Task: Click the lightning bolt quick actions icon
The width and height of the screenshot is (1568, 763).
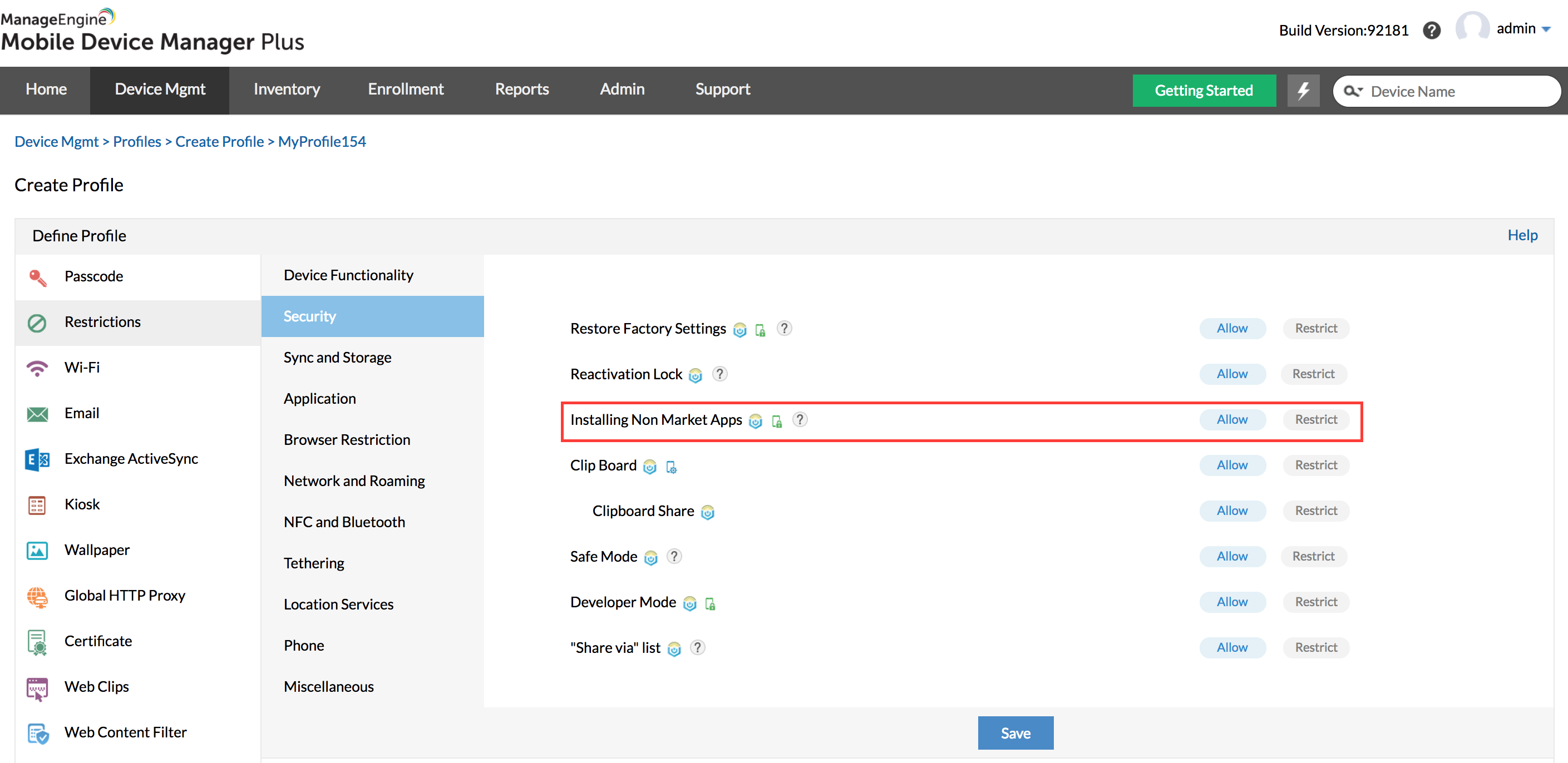Action: click(x=1303, y=90)
